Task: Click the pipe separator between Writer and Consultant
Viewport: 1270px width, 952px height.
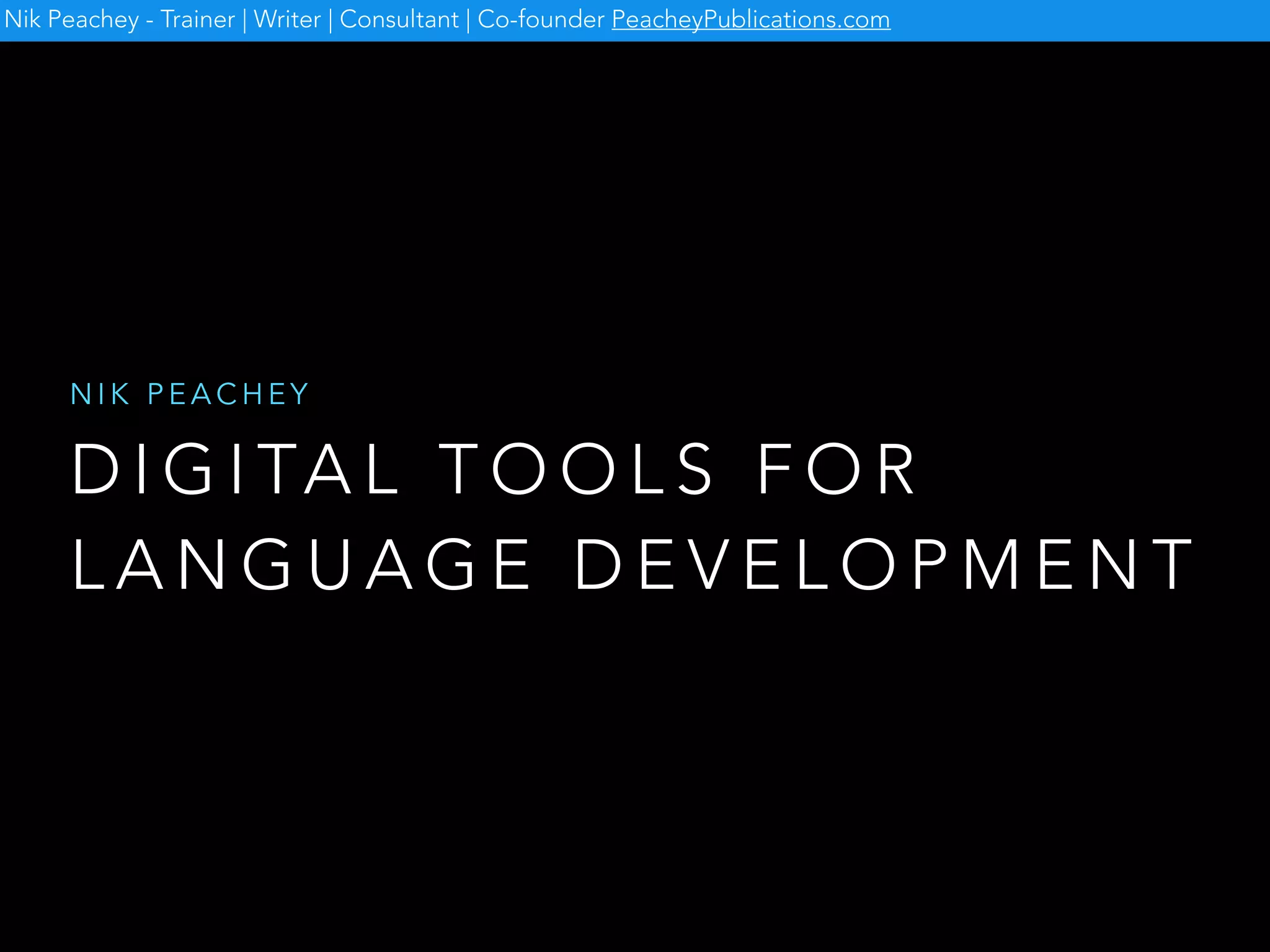Action: 331,20
